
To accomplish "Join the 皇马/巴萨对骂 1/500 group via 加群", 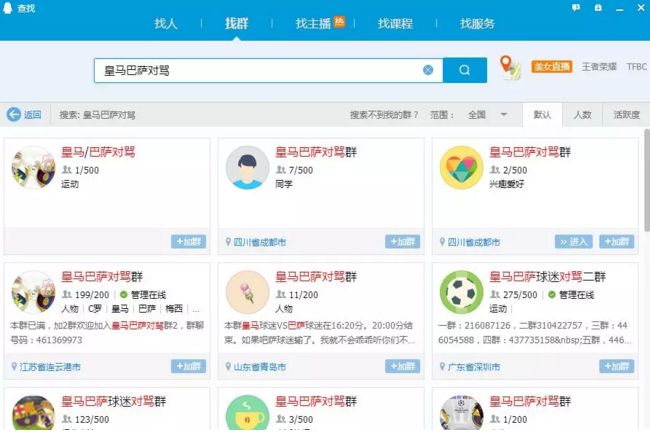I will pos(189,242).
